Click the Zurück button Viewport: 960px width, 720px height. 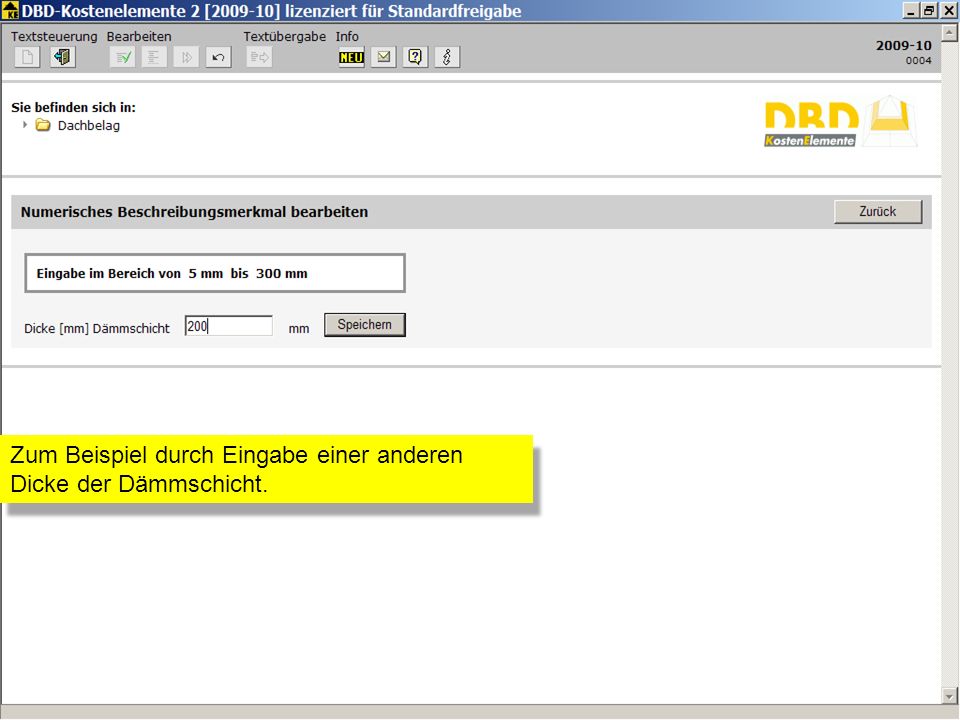coord(877,212)
